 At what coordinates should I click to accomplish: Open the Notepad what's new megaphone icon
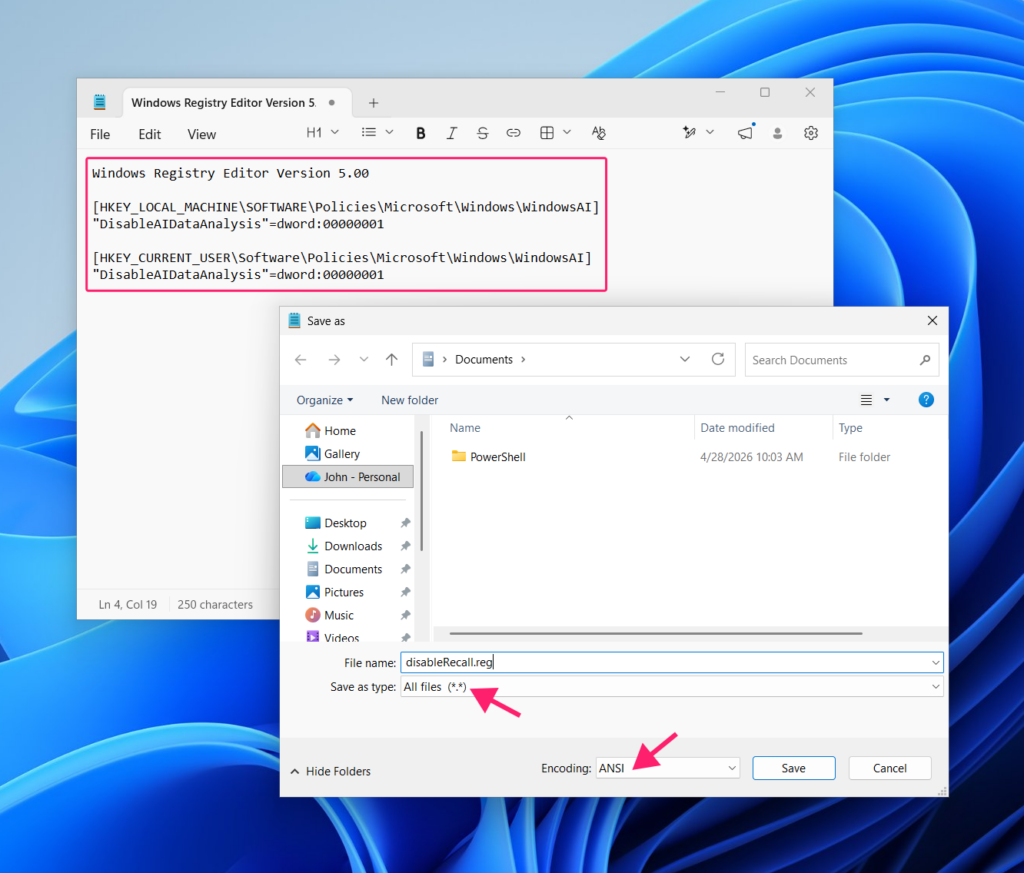[745, 133]
